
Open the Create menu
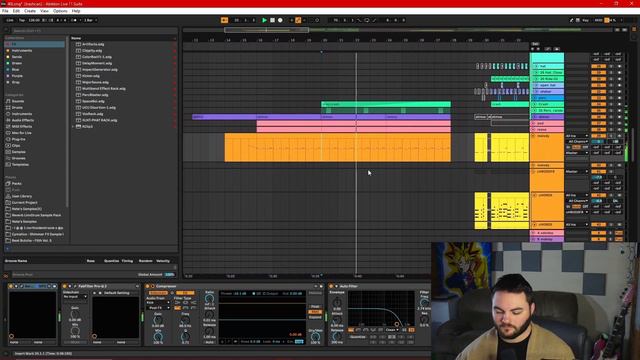pos(30,11)
